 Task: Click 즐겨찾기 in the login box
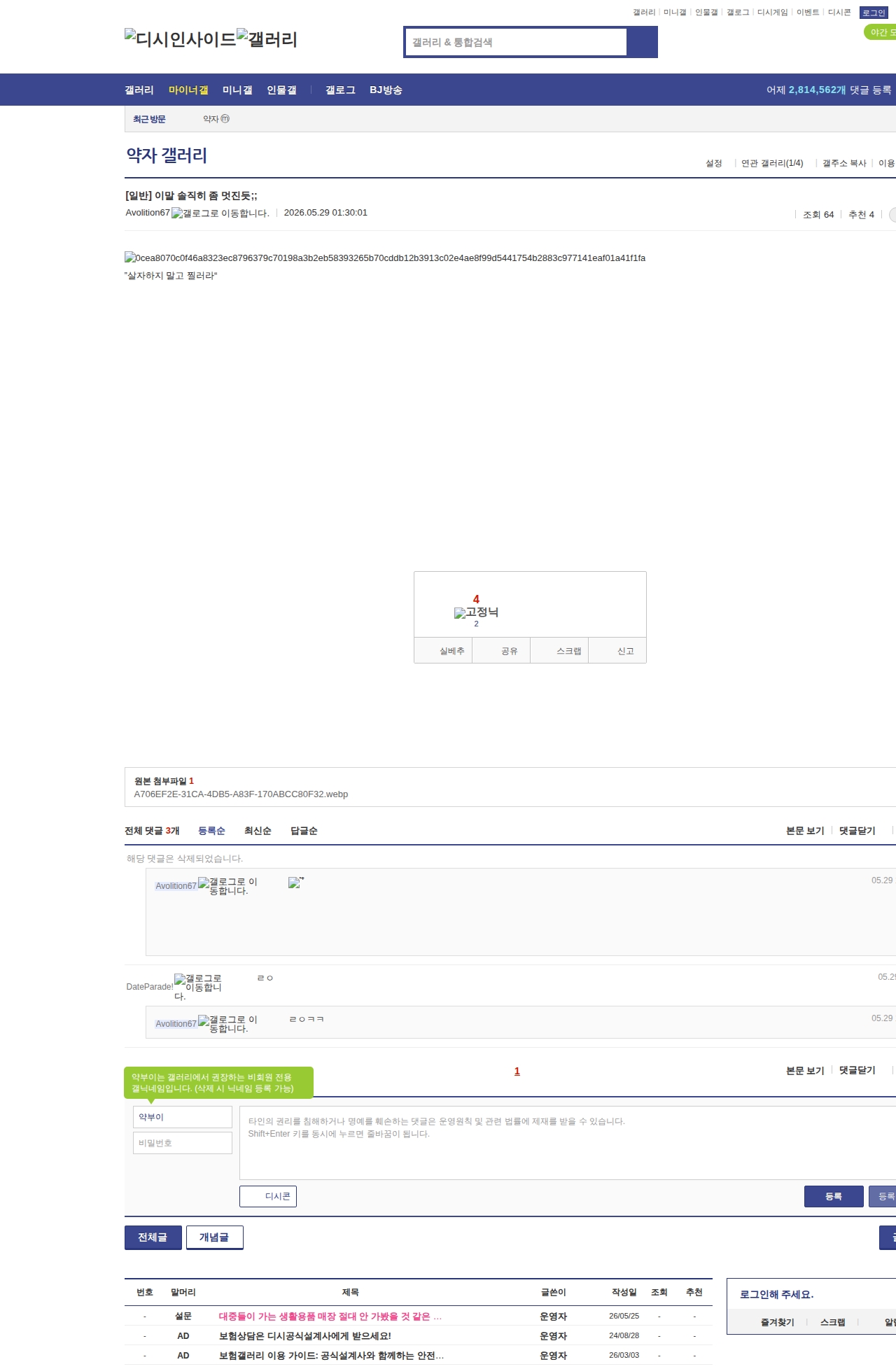(x=778, y=1322)
